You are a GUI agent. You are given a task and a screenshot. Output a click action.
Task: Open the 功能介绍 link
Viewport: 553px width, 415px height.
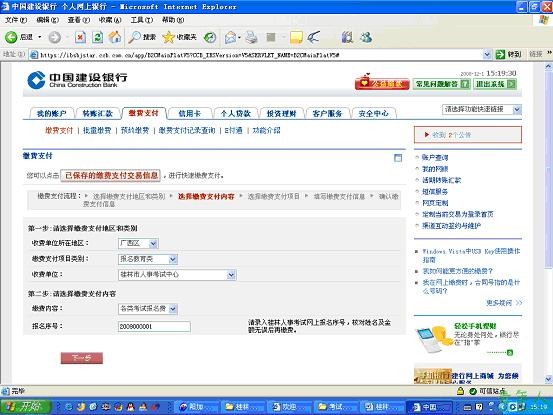coord(266,130)
